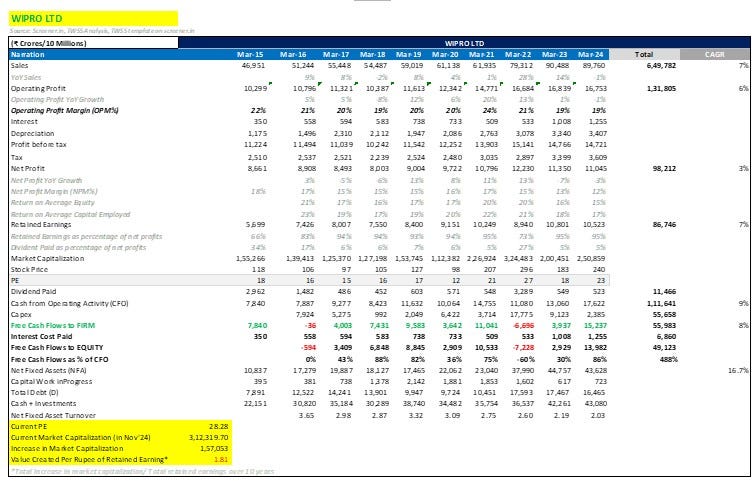Click PE value 27 for Mar-22
752x489 pixels.
tap(528, 280)
